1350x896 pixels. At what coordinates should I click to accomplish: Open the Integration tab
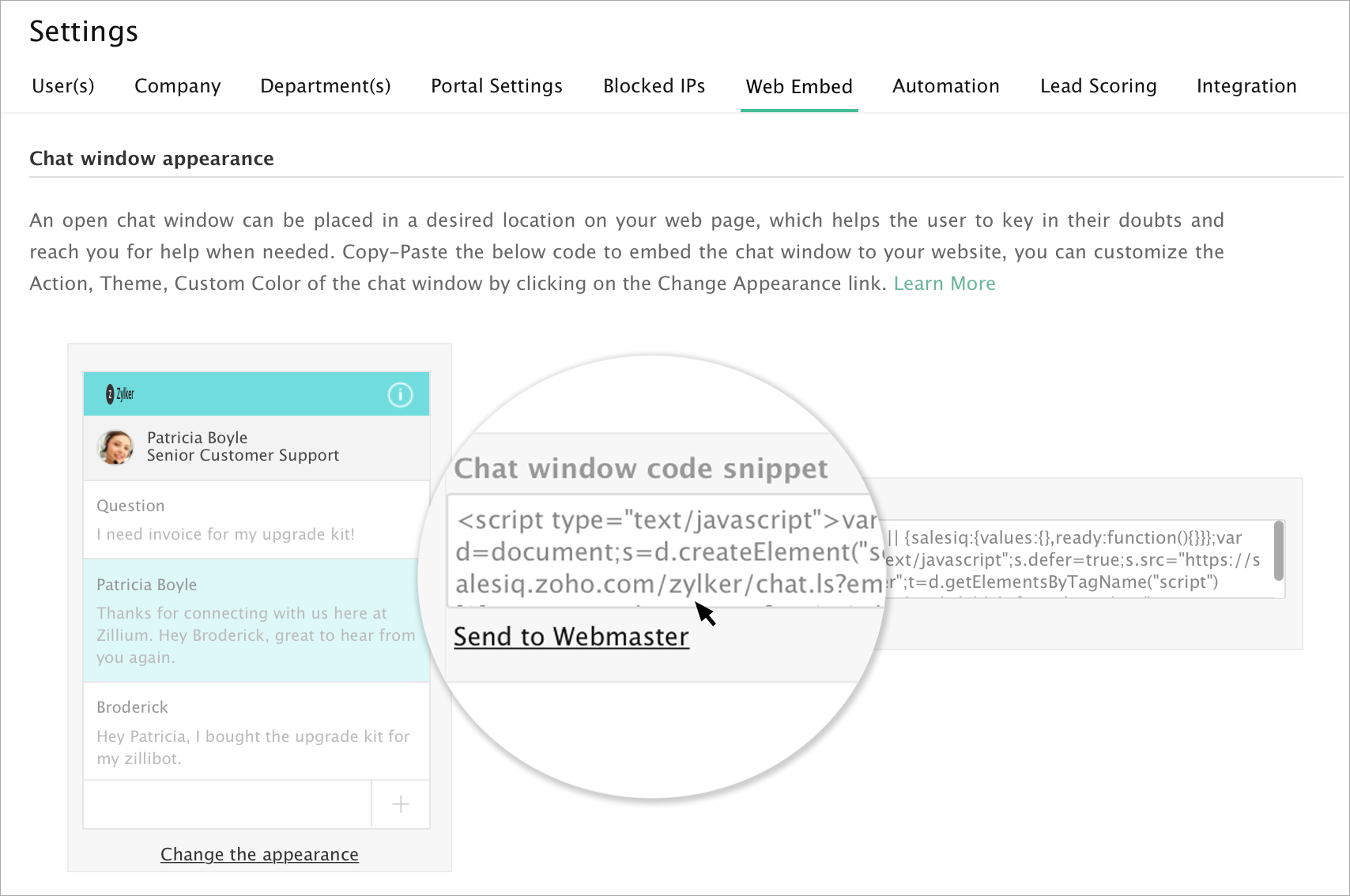pyautogui.click(x=1246, y=86)
